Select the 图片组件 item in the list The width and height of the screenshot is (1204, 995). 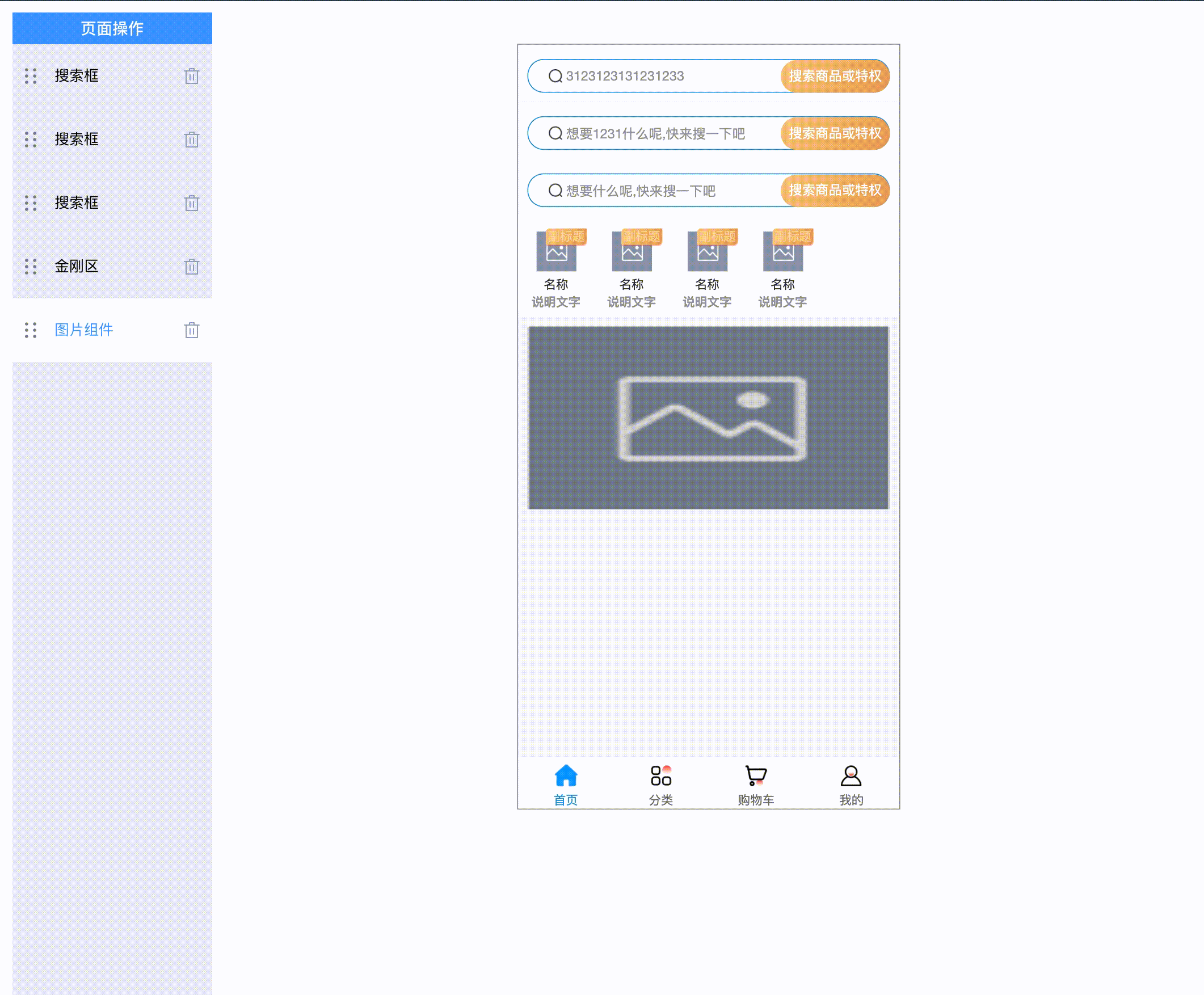pos(84,330)
